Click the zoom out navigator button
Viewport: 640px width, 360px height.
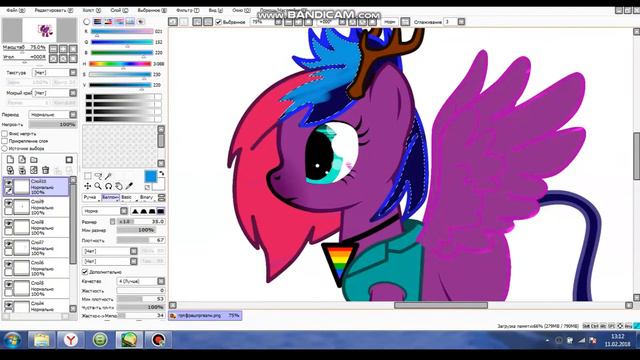[53, 49]
